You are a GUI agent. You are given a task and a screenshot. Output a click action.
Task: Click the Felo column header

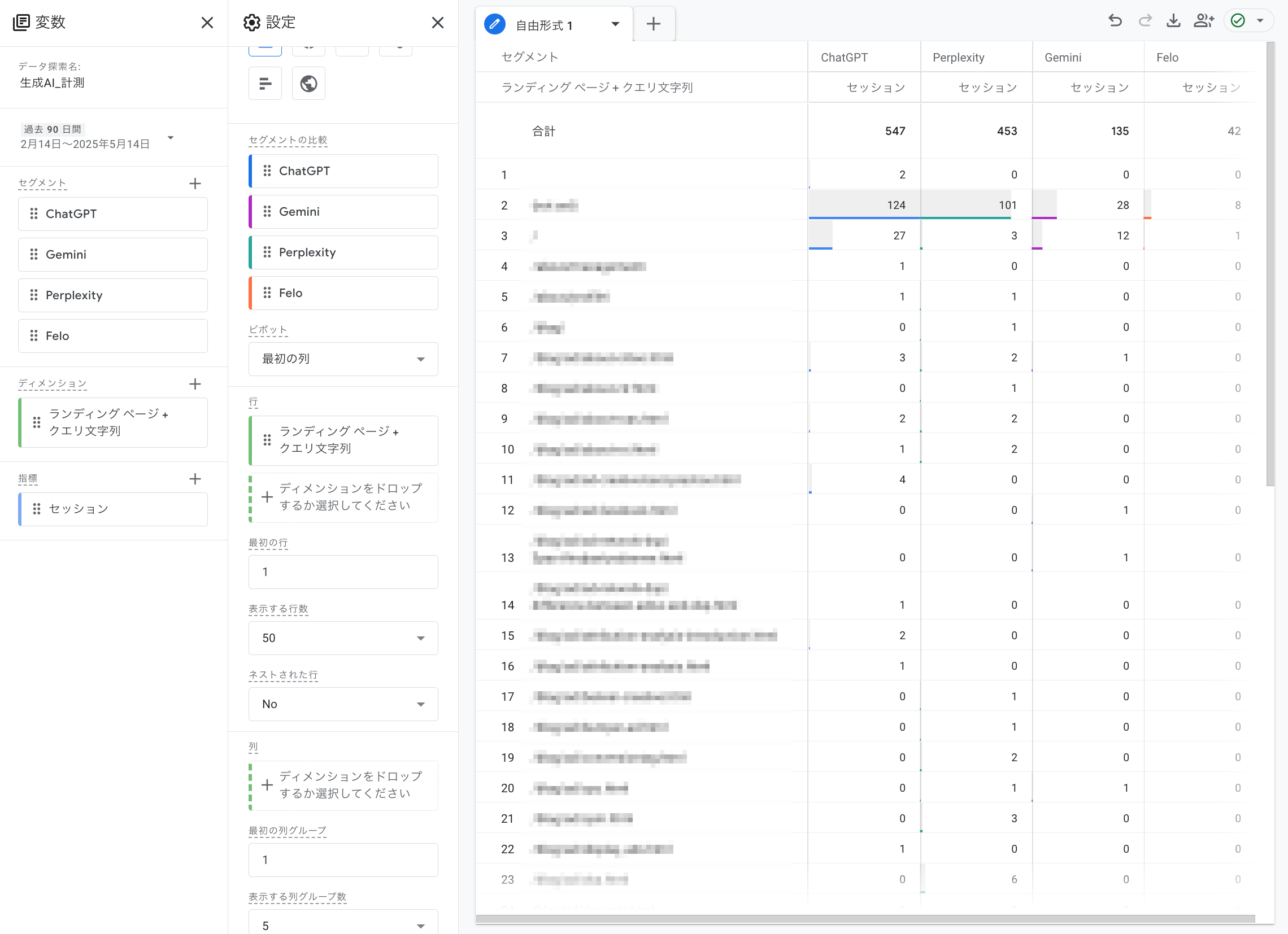(x=1167, y=58)
